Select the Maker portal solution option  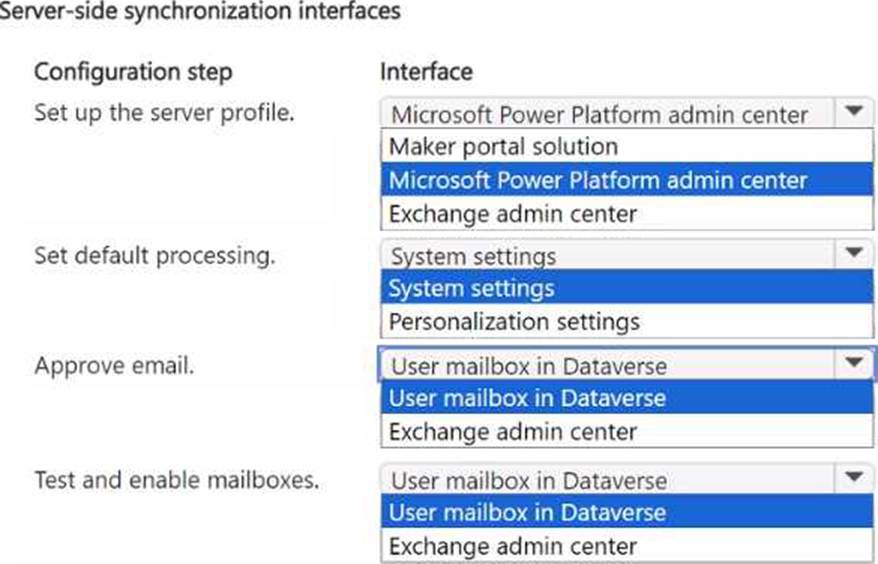pos(503,146)
